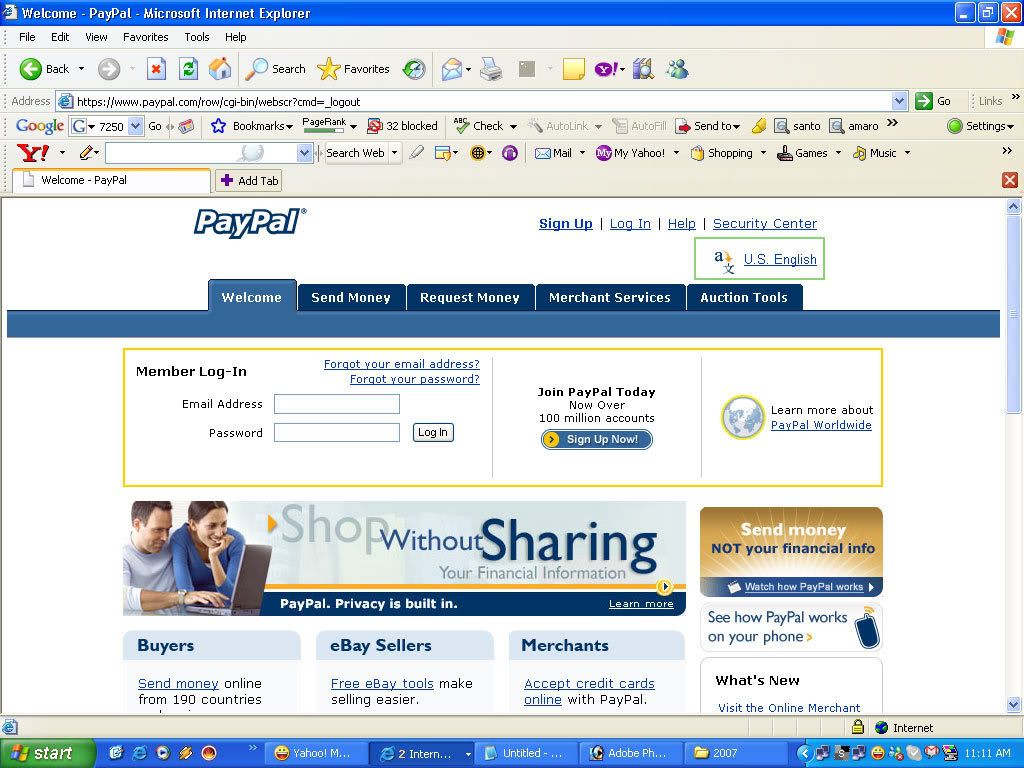The height and width of the screenshot is (768, 1024).
Task: Open the address bar URL dropdown
Action: (898, 101)
